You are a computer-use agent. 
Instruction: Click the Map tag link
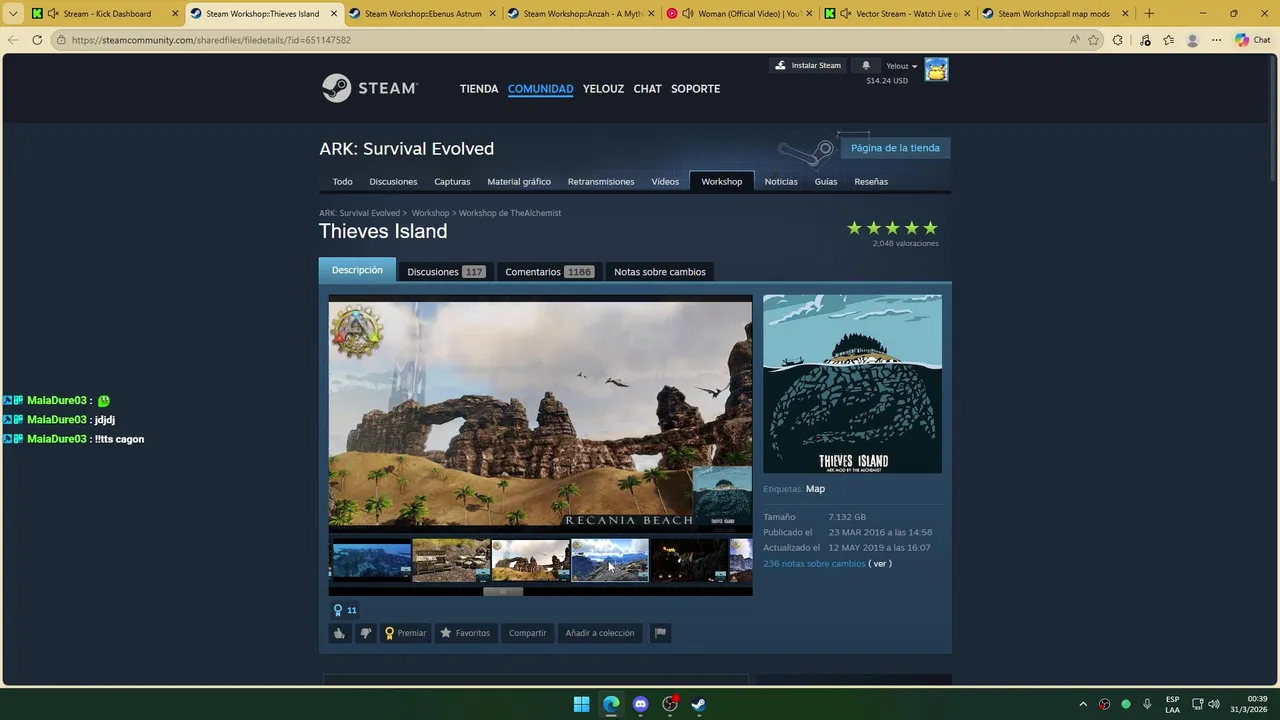pyautogui.click(x=815, y=489)
